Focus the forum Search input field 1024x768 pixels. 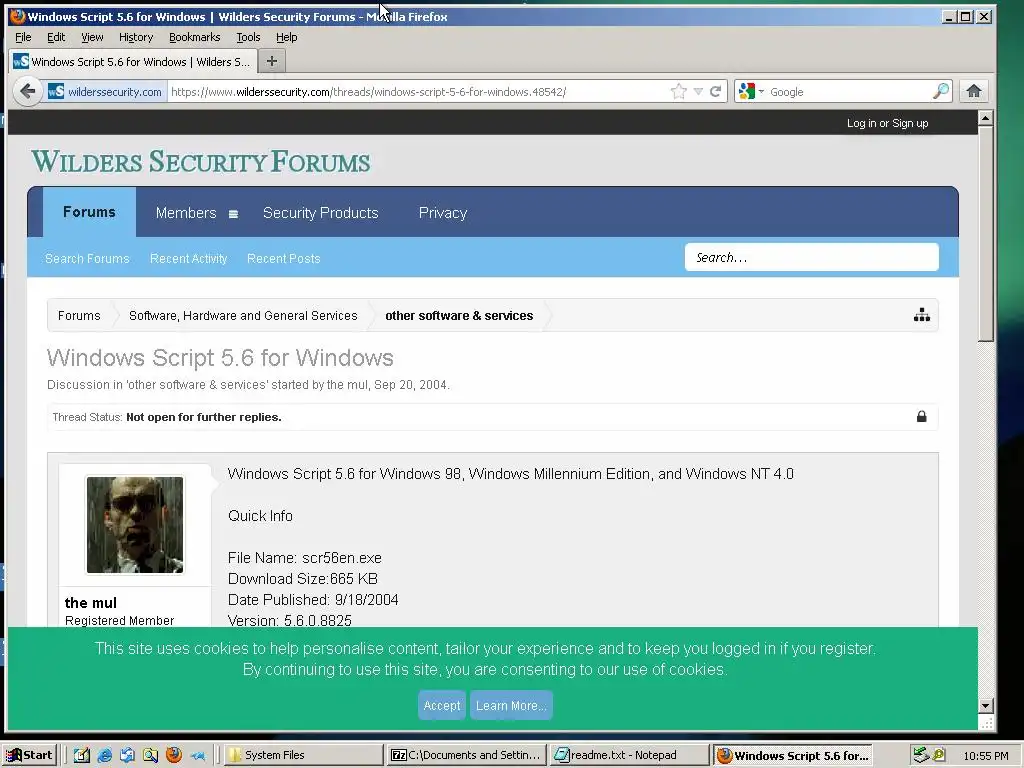click(x=812, y=257)
